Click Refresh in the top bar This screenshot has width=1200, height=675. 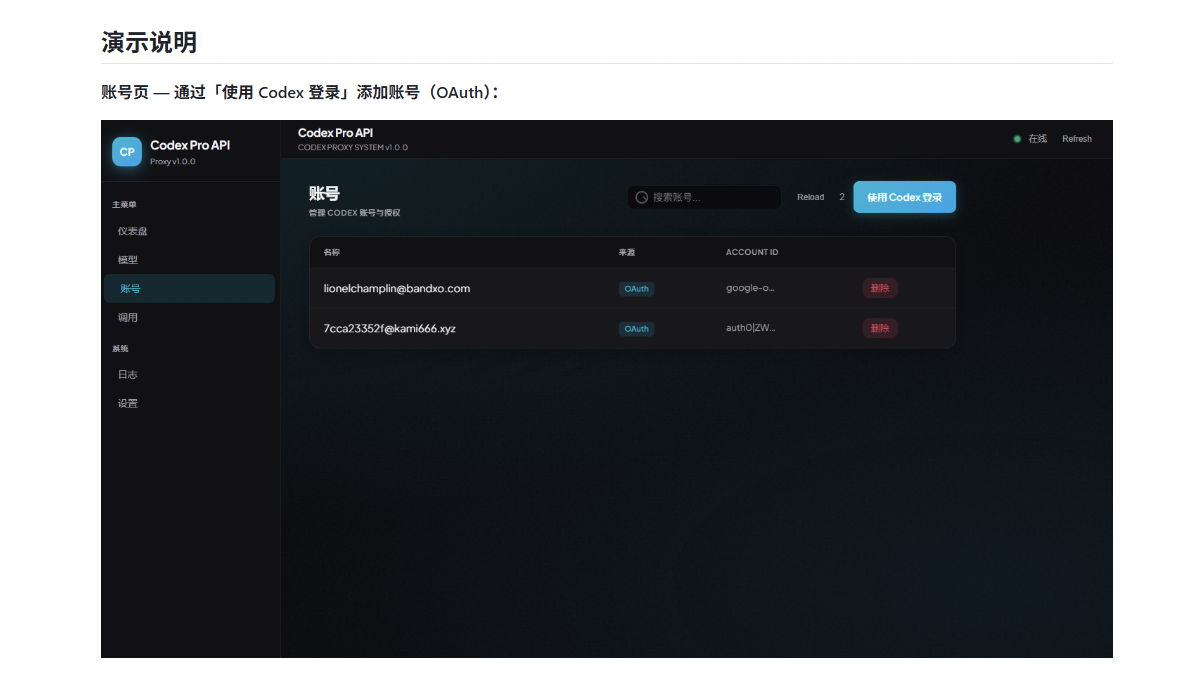[x=1077, y=139]
